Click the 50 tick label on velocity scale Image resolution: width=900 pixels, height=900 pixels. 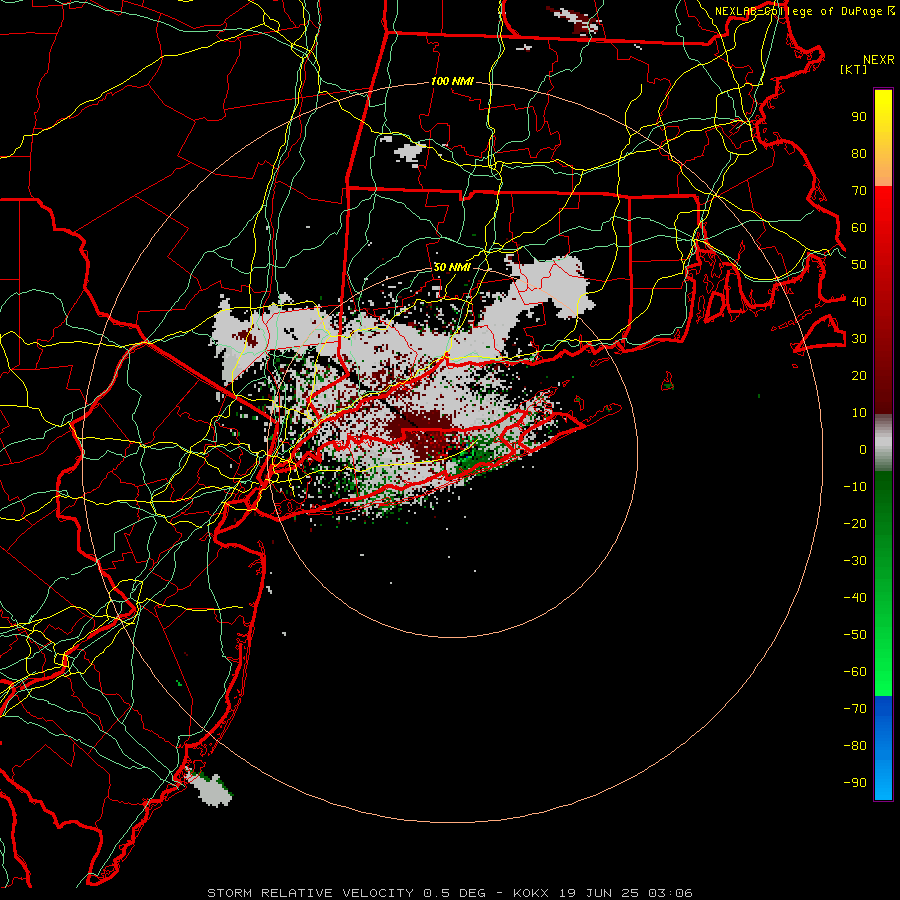coord(859,265)
